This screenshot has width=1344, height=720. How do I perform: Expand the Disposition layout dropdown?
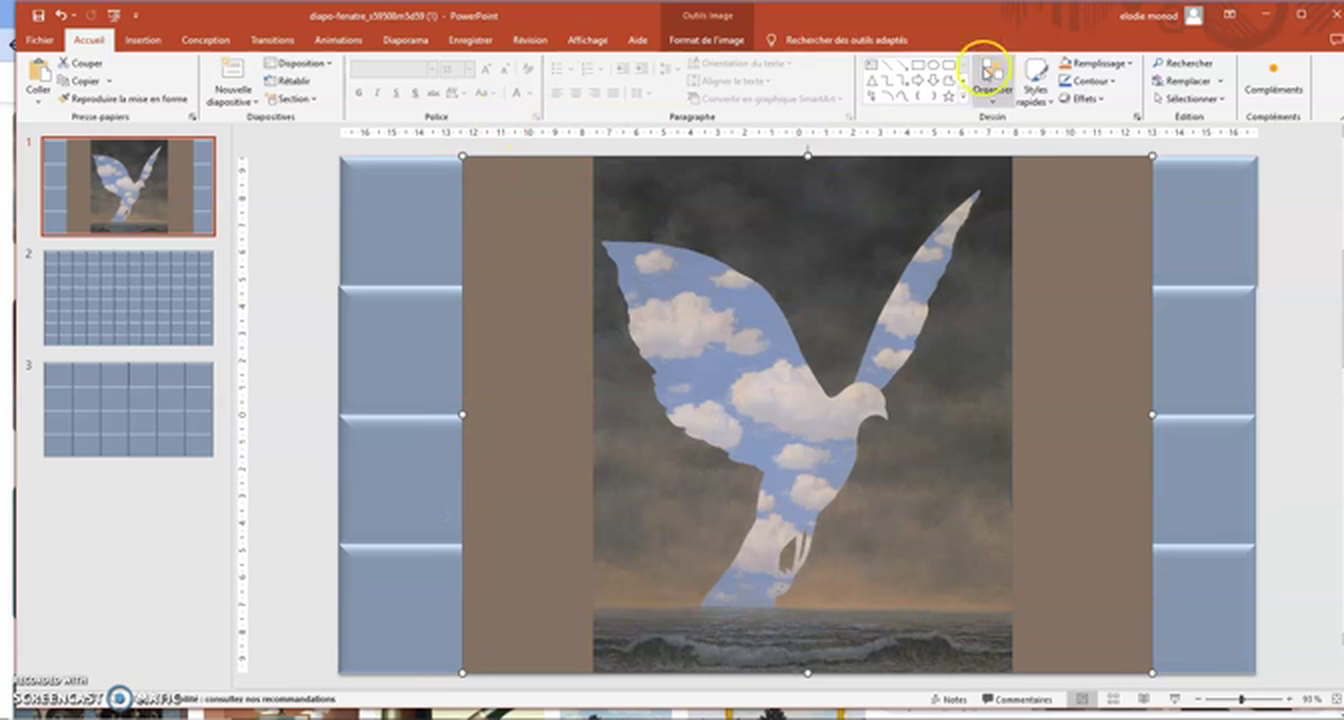[298, 63]
